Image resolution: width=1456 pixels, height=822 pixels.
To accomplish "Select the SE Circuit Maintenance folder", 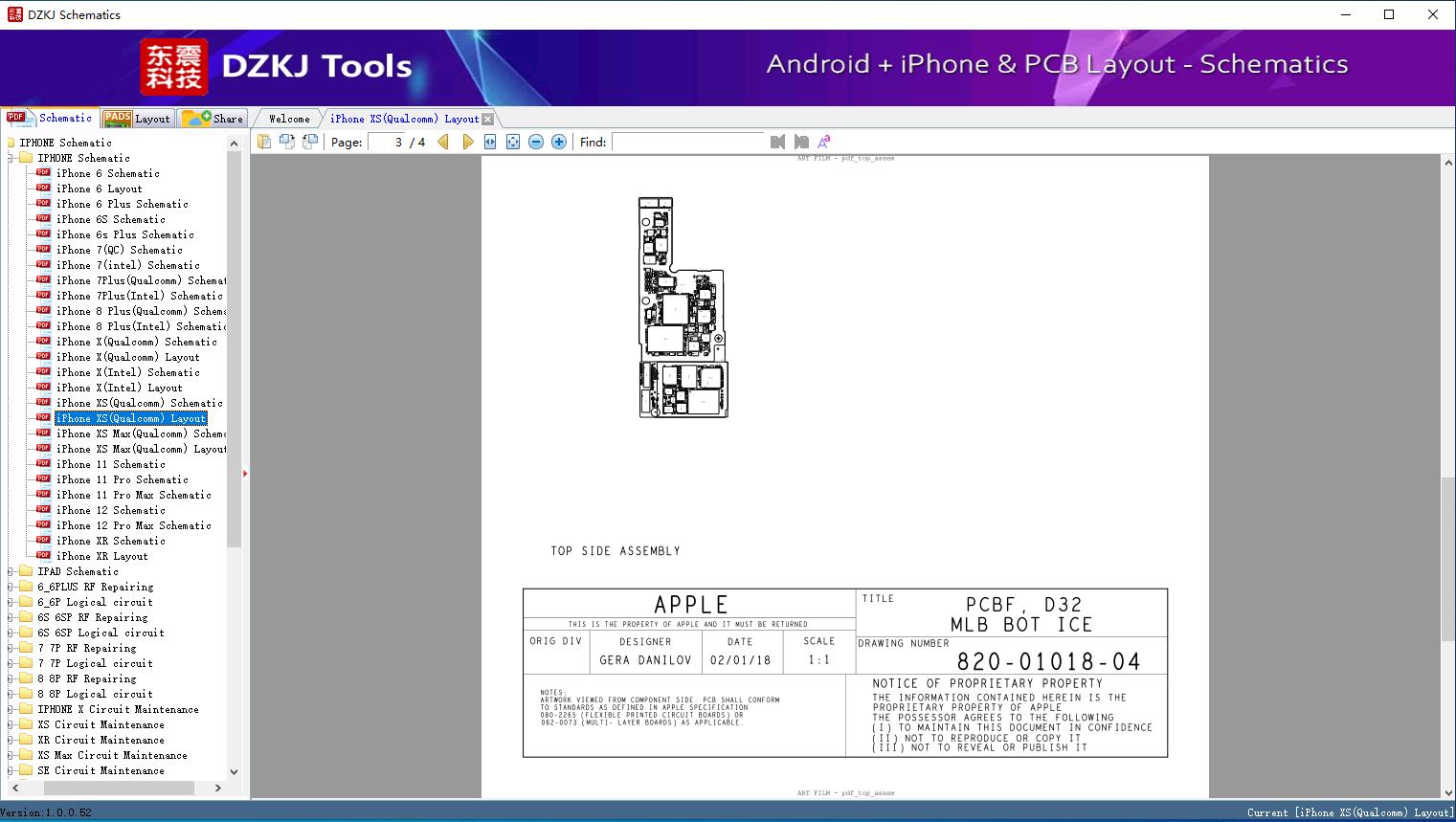I will [x=101, y=770].
